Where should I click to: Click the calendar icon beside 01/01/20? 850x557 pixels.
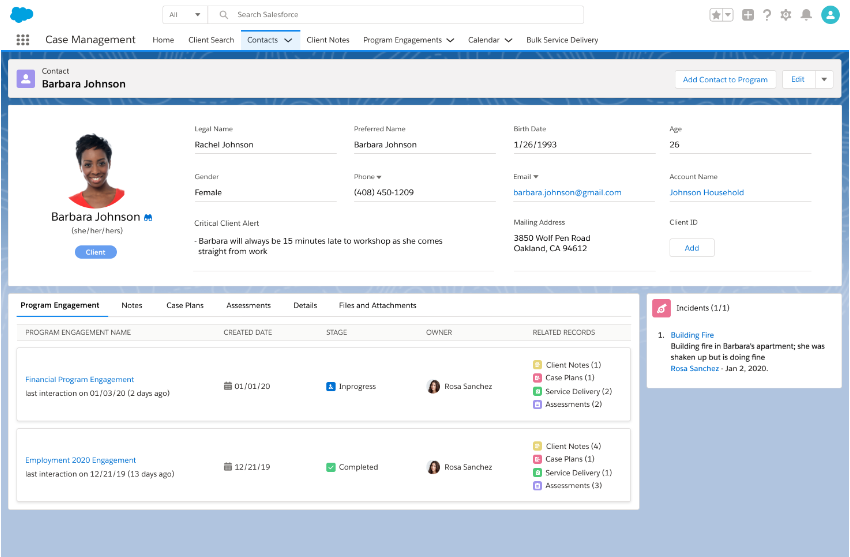(228, 386)
